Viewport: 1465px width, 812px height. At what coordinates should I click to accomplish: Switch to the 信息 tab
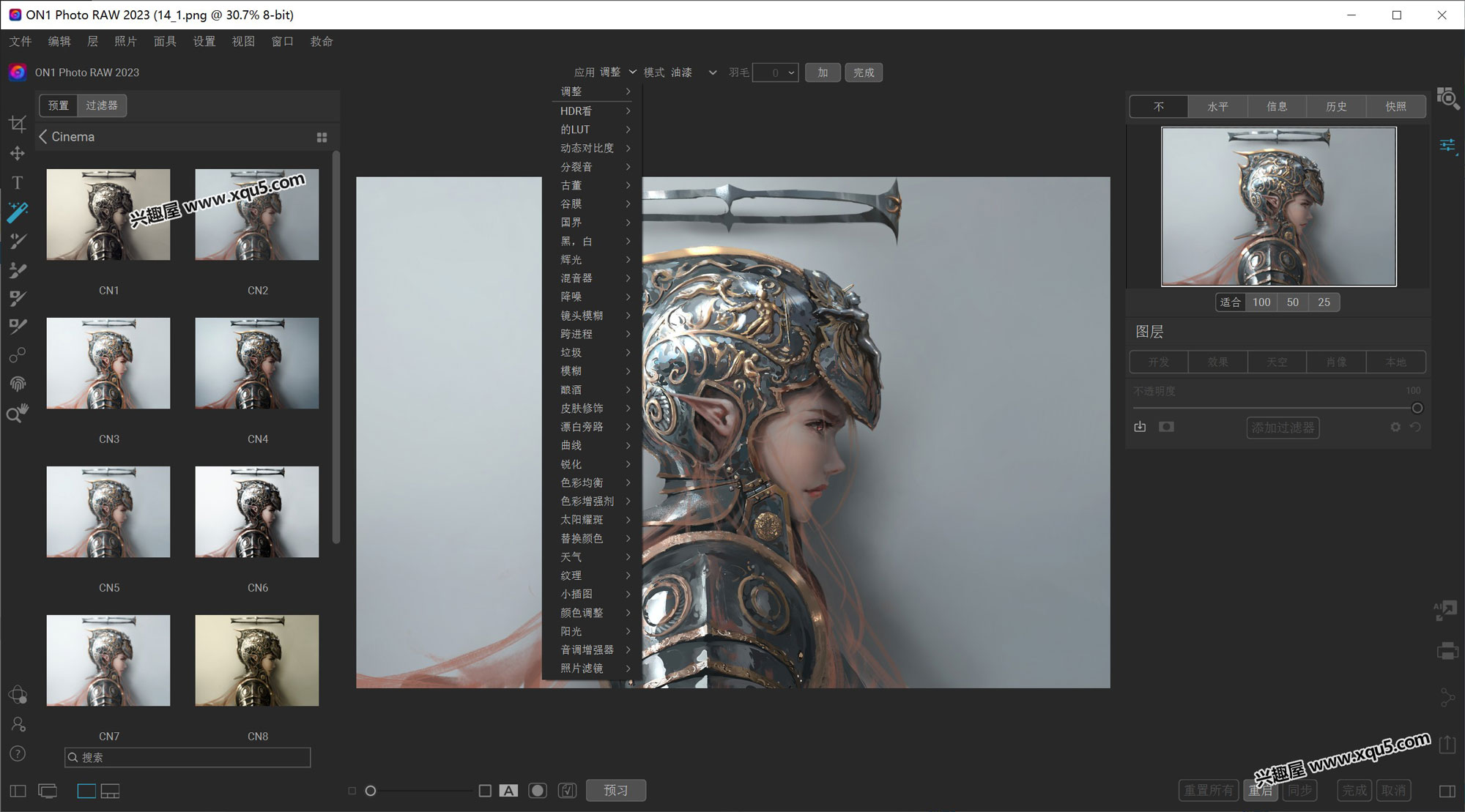tap(1277, 106)
